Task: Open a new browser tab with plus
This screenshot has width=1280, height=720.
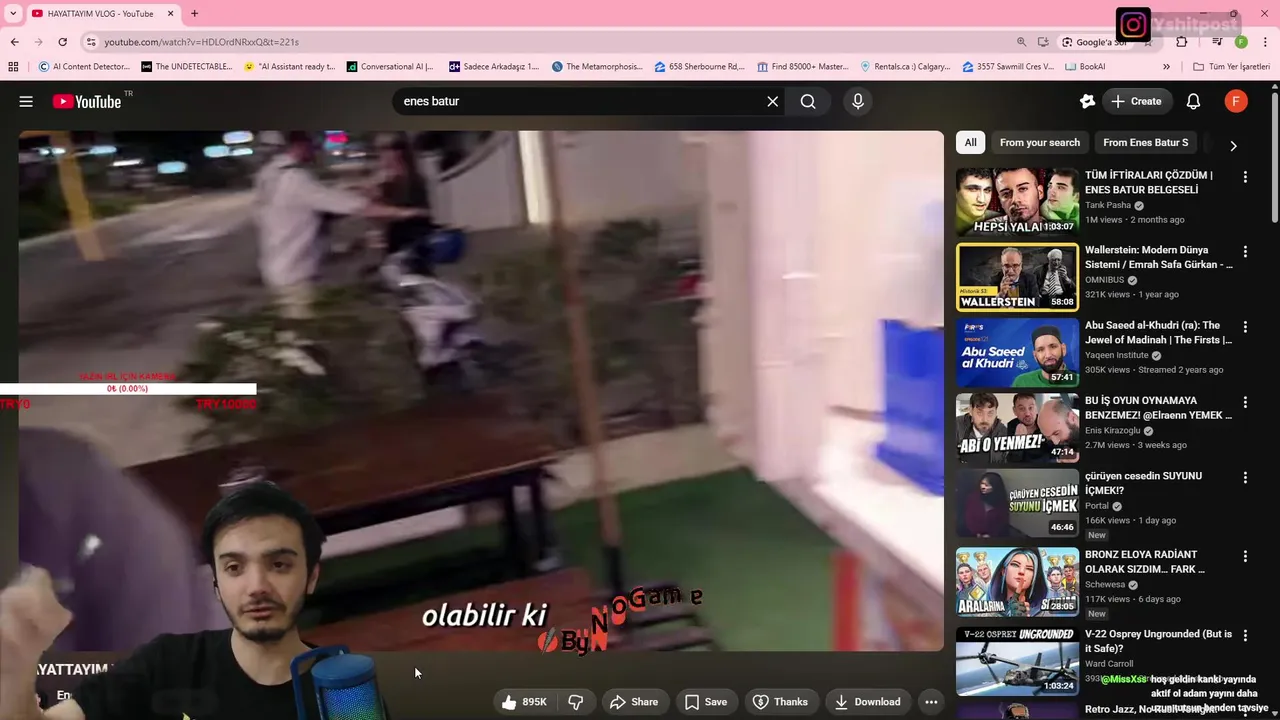Action: pos(194,13)
